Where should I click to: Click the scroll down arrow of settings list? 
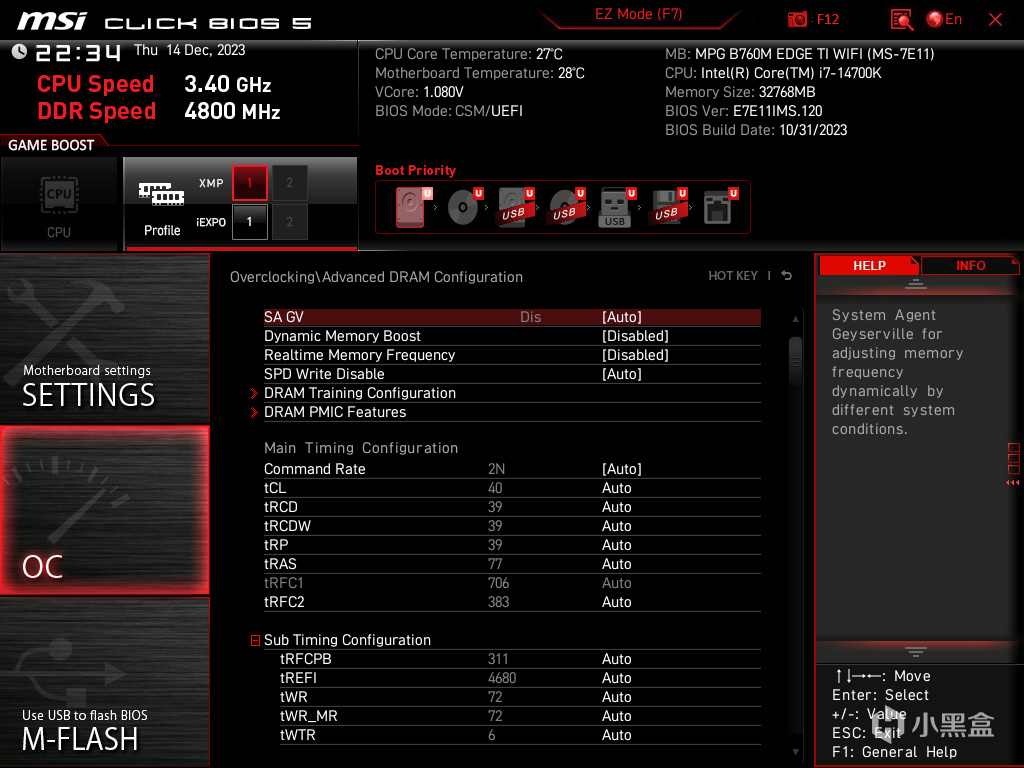(x=795, y=752)
